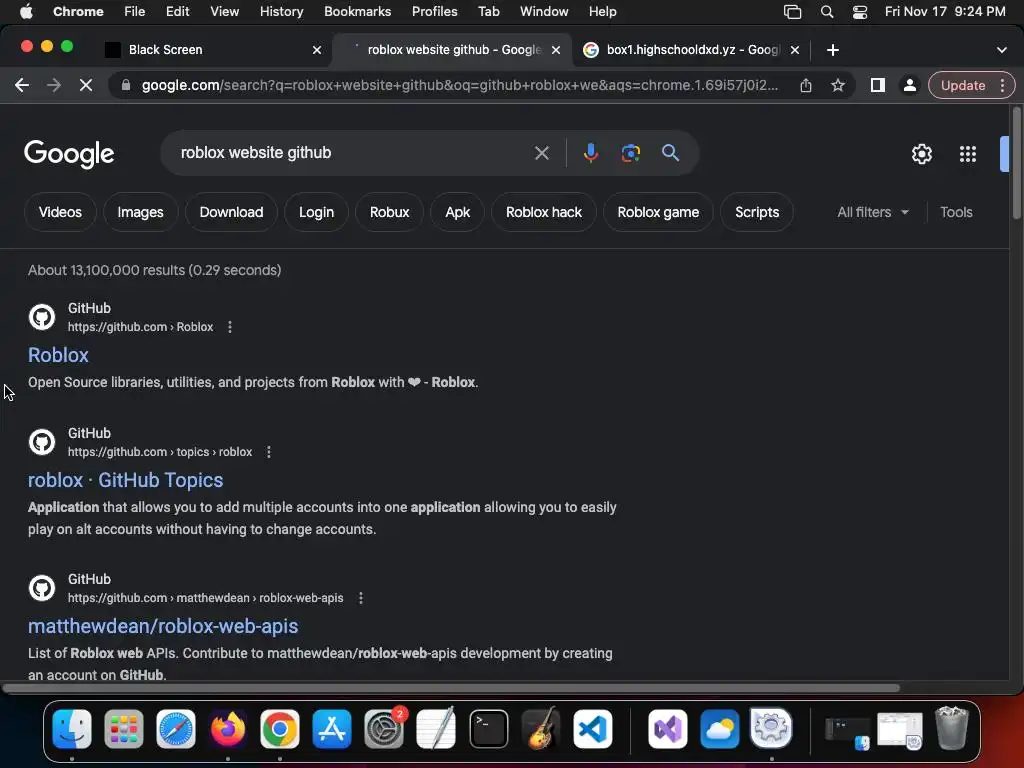1024x768 pixels.
Task: Open the Chrome three-dot menu
Action: [1002, 86]
